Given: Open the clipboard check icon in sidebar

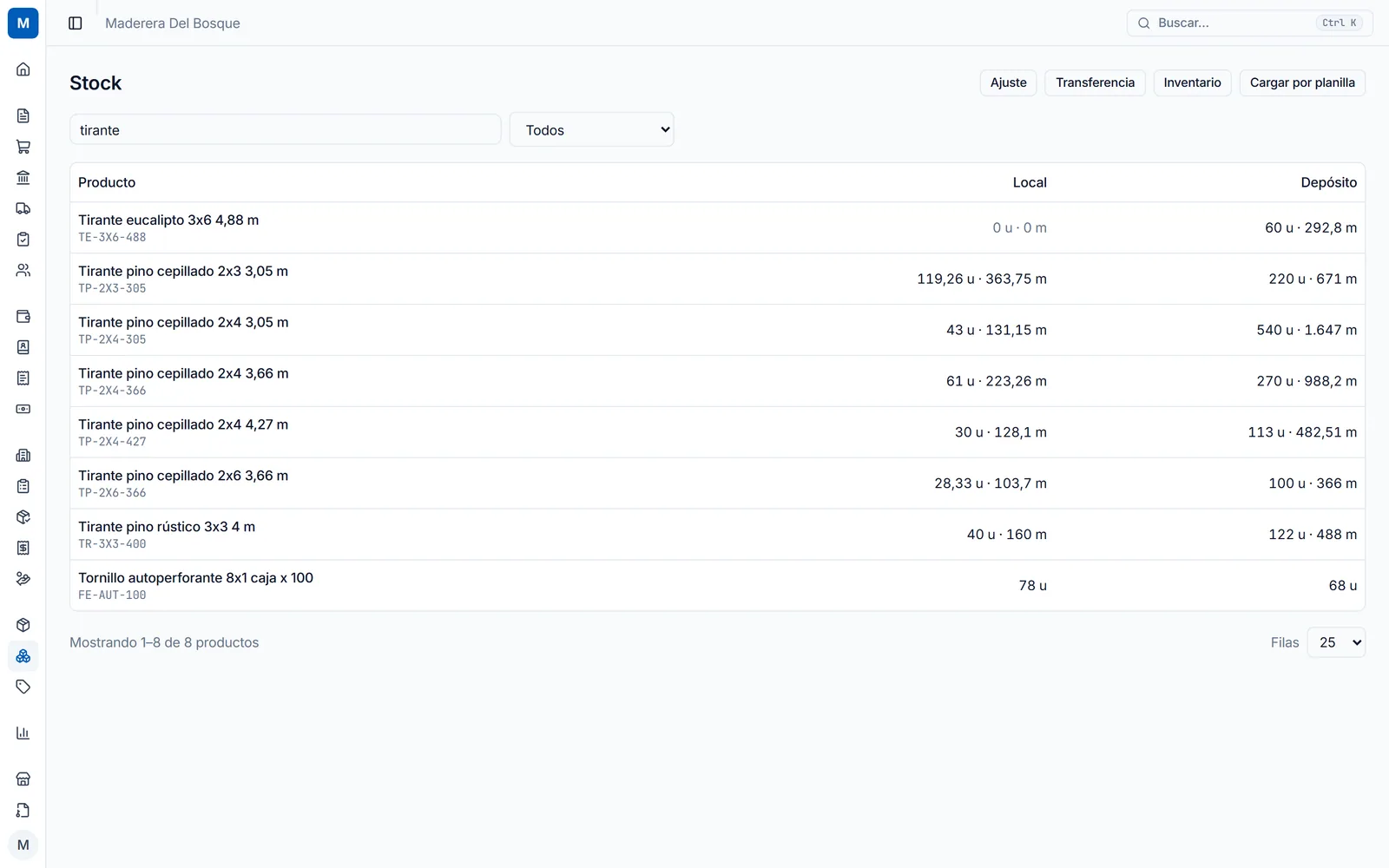Looking at the screenshot, I should tap(23, 240).
